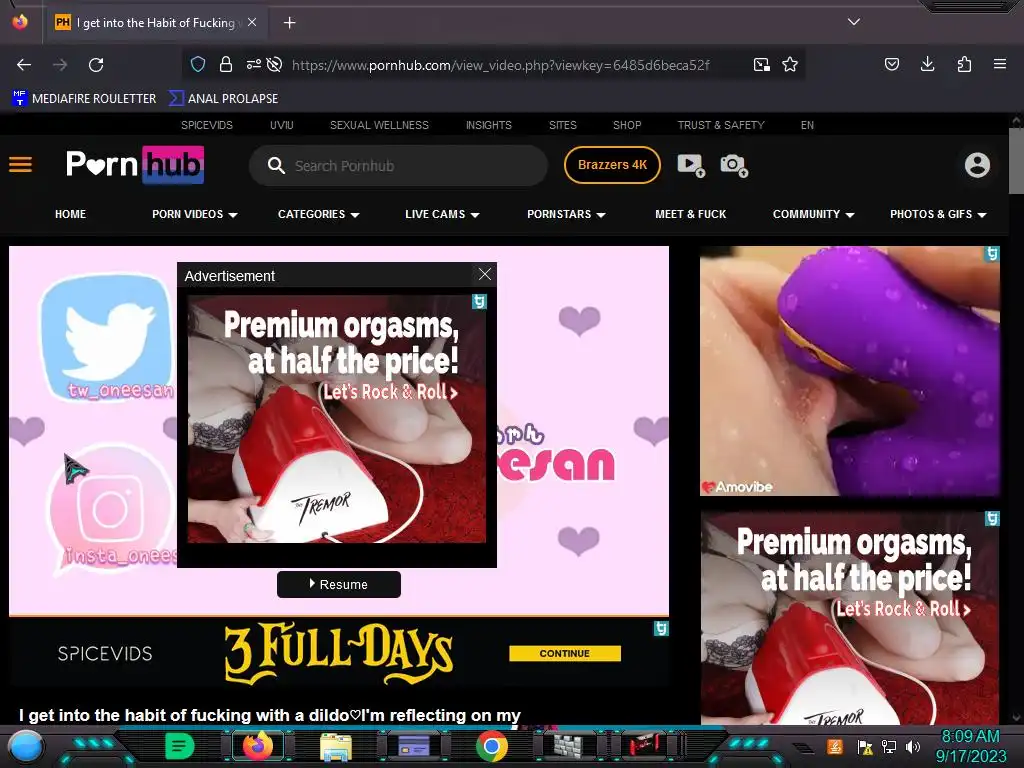Click the page vertical scrollbar thumb

pos(1016,161)
